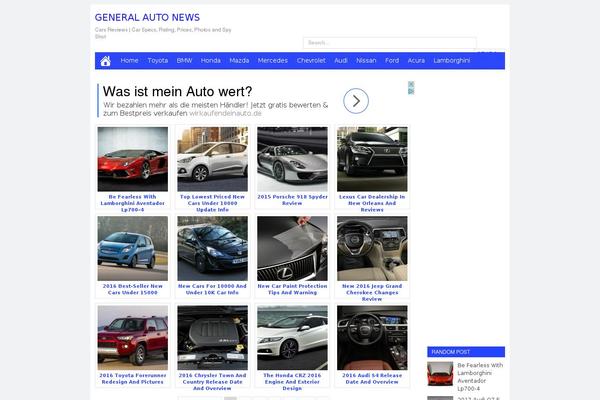Click sidebar 'Be Fearless With Lamborghini Aventador' link
This screenshot has height=400, width=600.
[480, 377]
